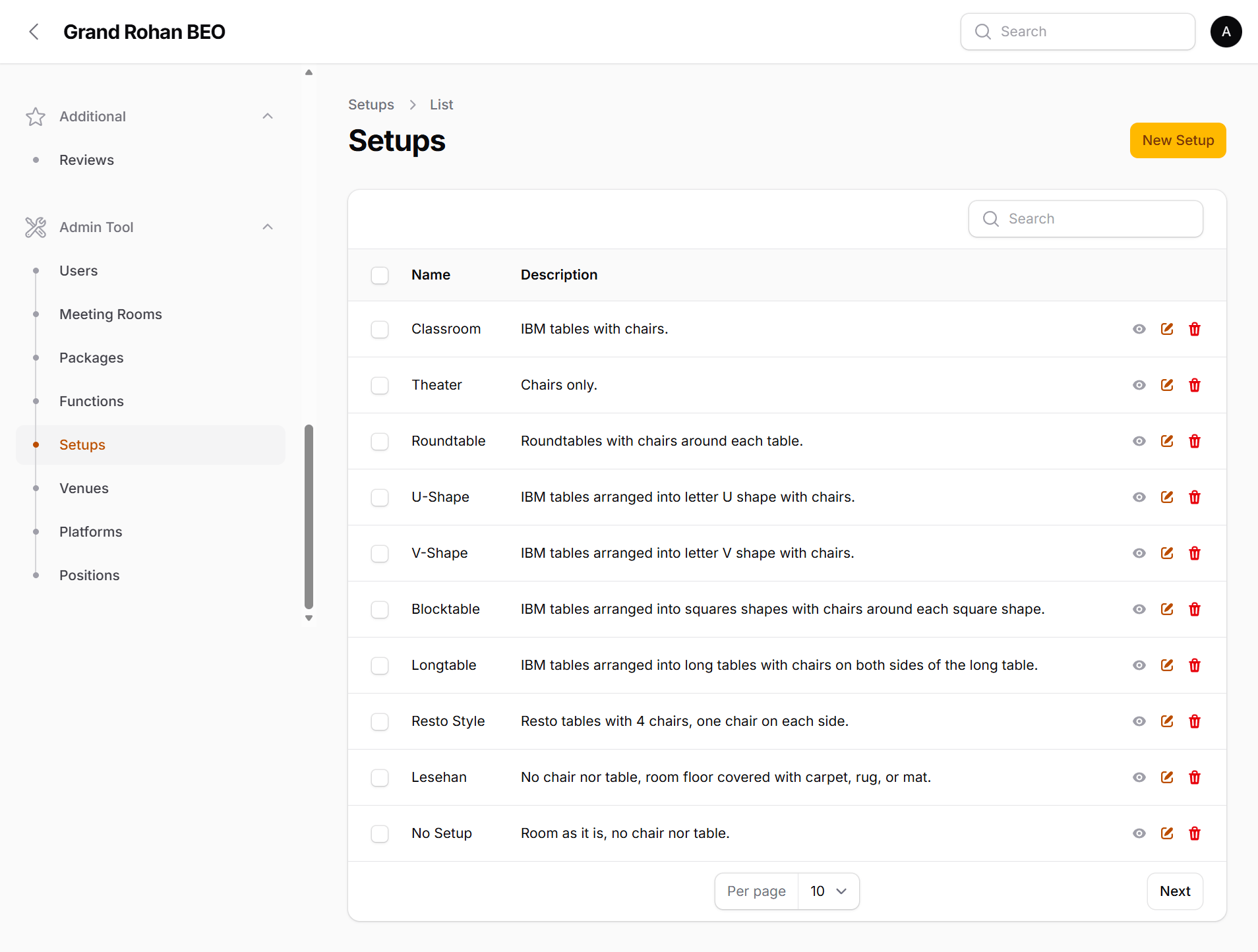Click the star icon next to Additional
This screenshot has height=952, width=1258.
[x=36, y=117]
